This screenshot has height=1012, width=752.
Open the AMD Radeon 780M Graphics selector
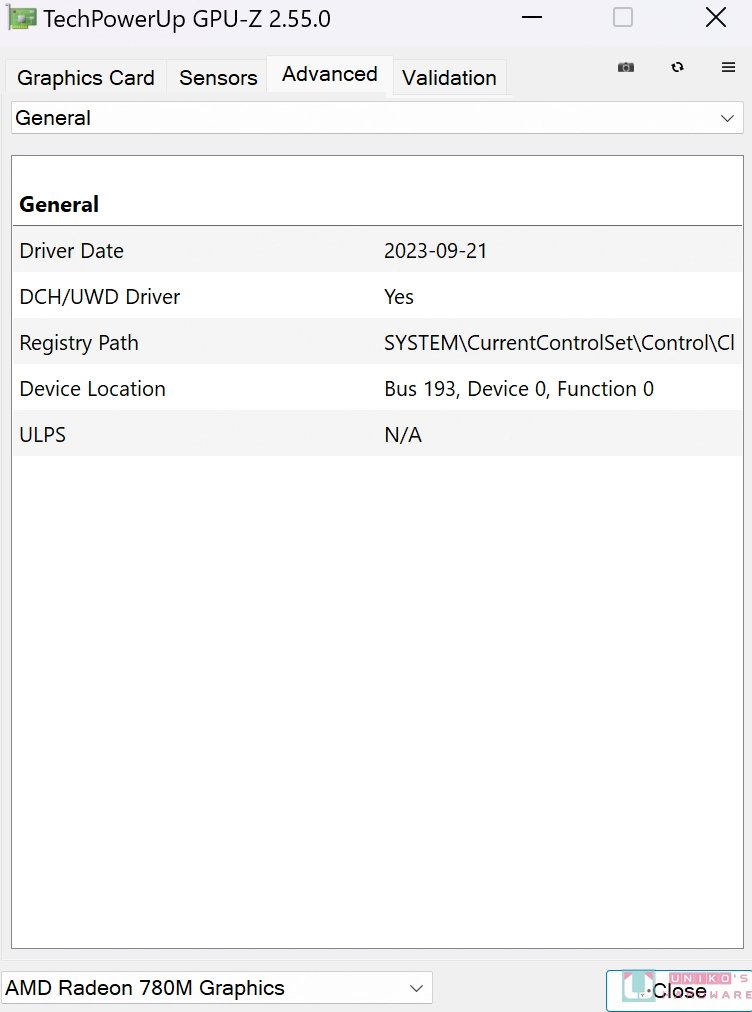point(216,988)
